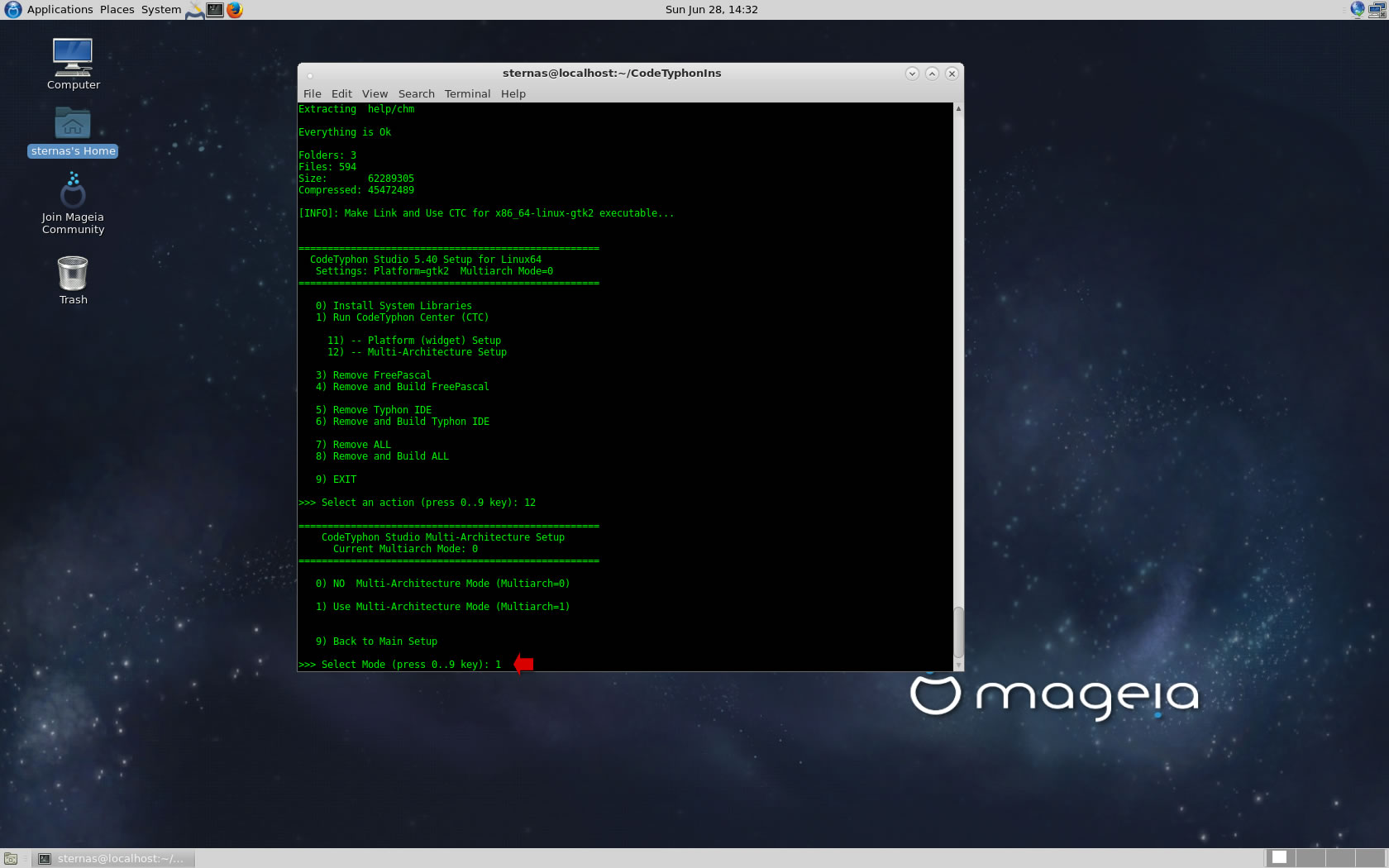Launch terminal from the top panel icon
The image size is (1389, 868).
(215, 10)
